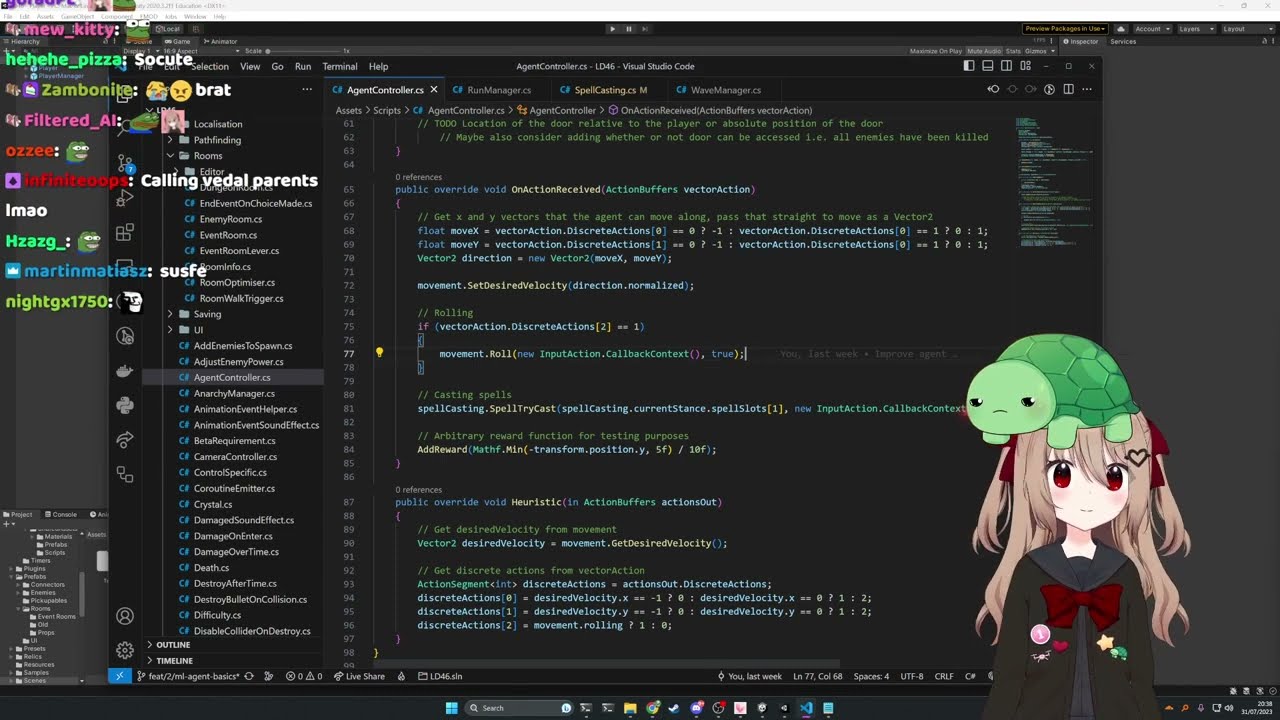Open the Windows Start menu
Screen dimensions: 1280x720
(451, 708)
